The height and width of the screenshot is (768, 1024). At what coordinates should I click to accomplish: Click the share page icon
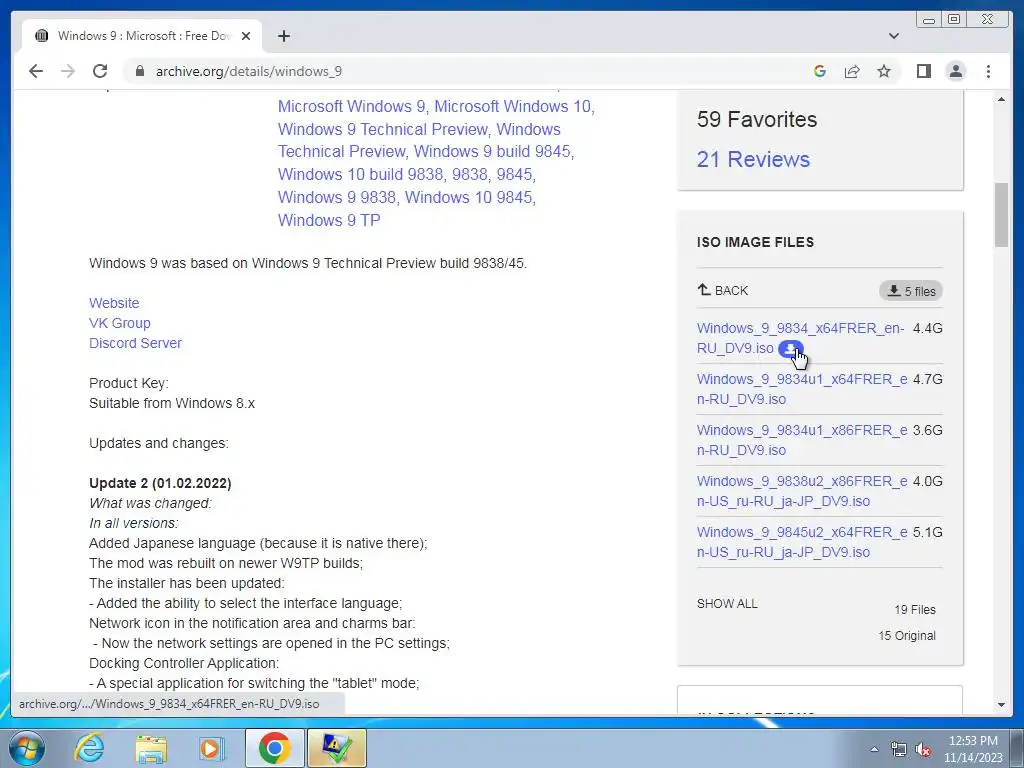[852, 71]
